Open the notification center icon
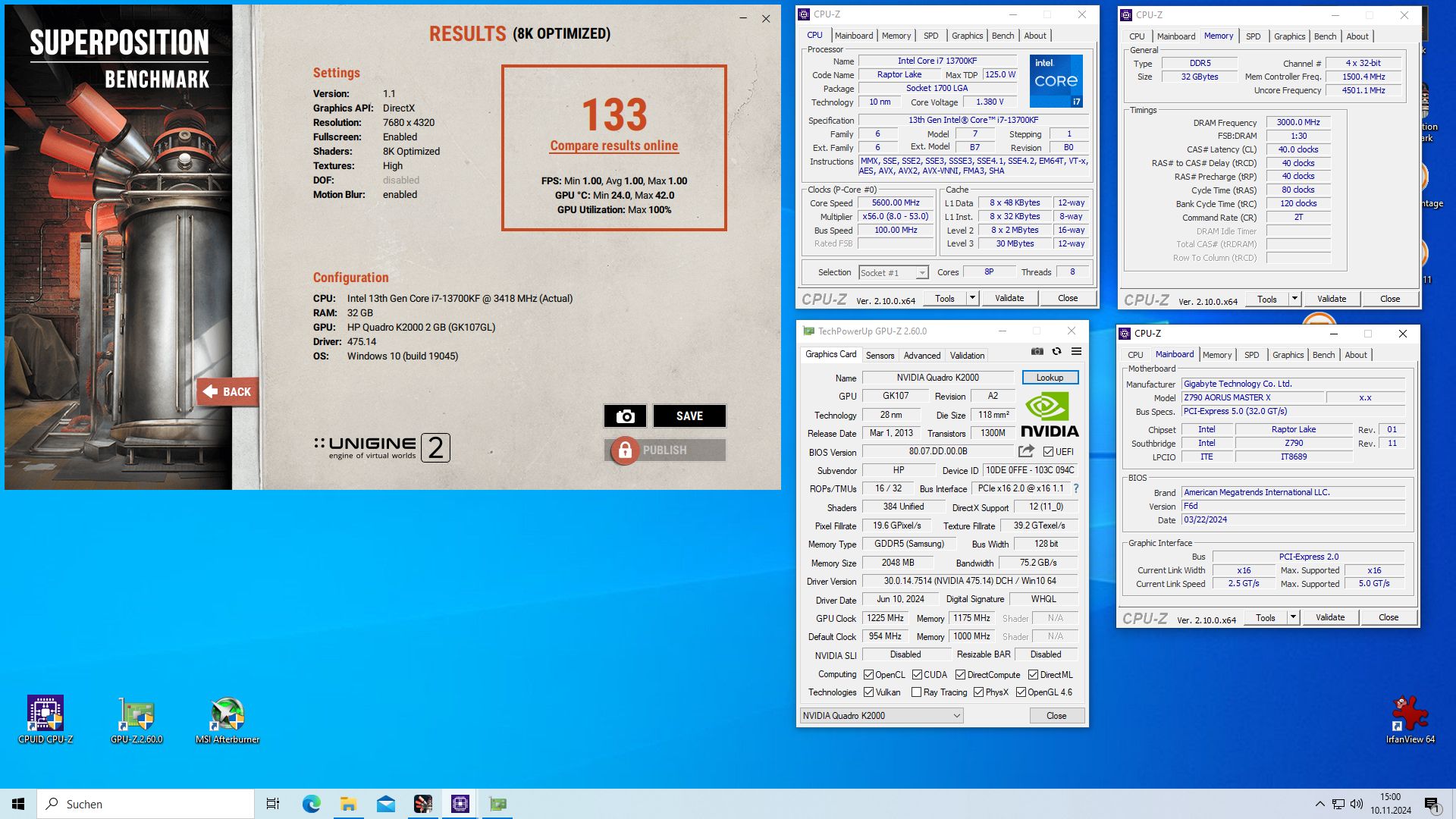This screenshot has height=819, width=1456. point(1431,804)
